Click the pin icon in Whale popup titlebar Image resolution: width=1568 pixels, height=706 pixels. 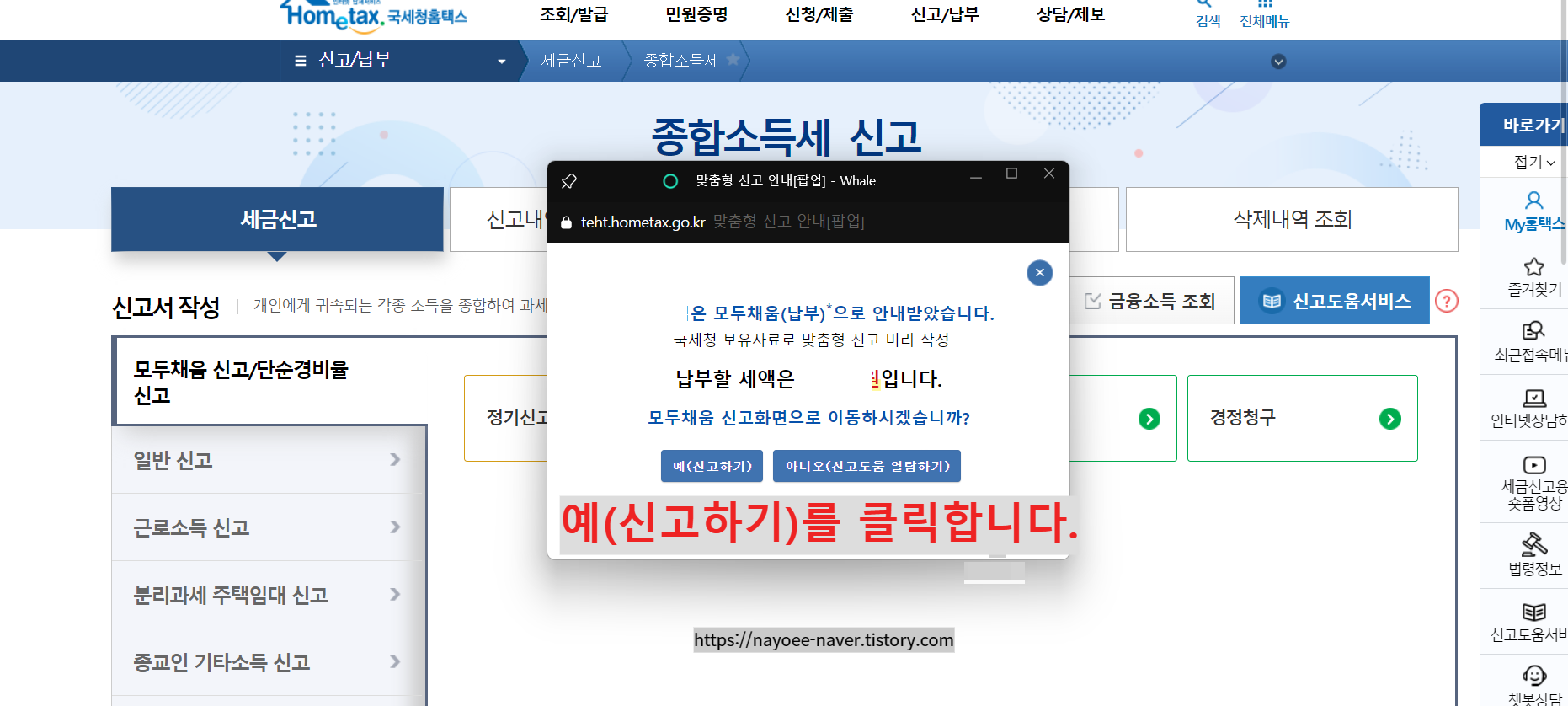tap(569, 180)
